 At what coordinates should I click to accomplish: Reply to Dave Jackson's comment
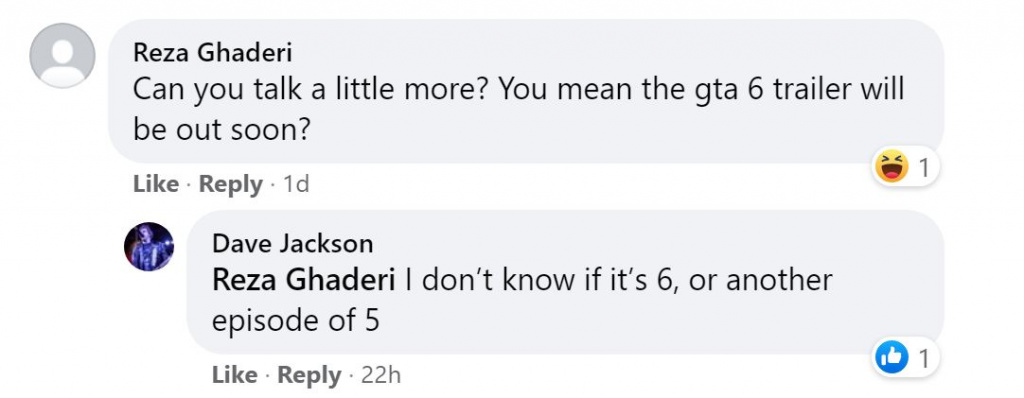coord(310,375)
